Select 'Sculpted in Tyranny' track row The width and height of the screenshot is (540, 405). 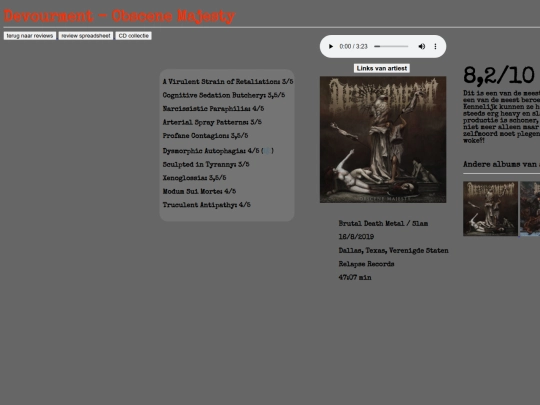pos(206,164)
